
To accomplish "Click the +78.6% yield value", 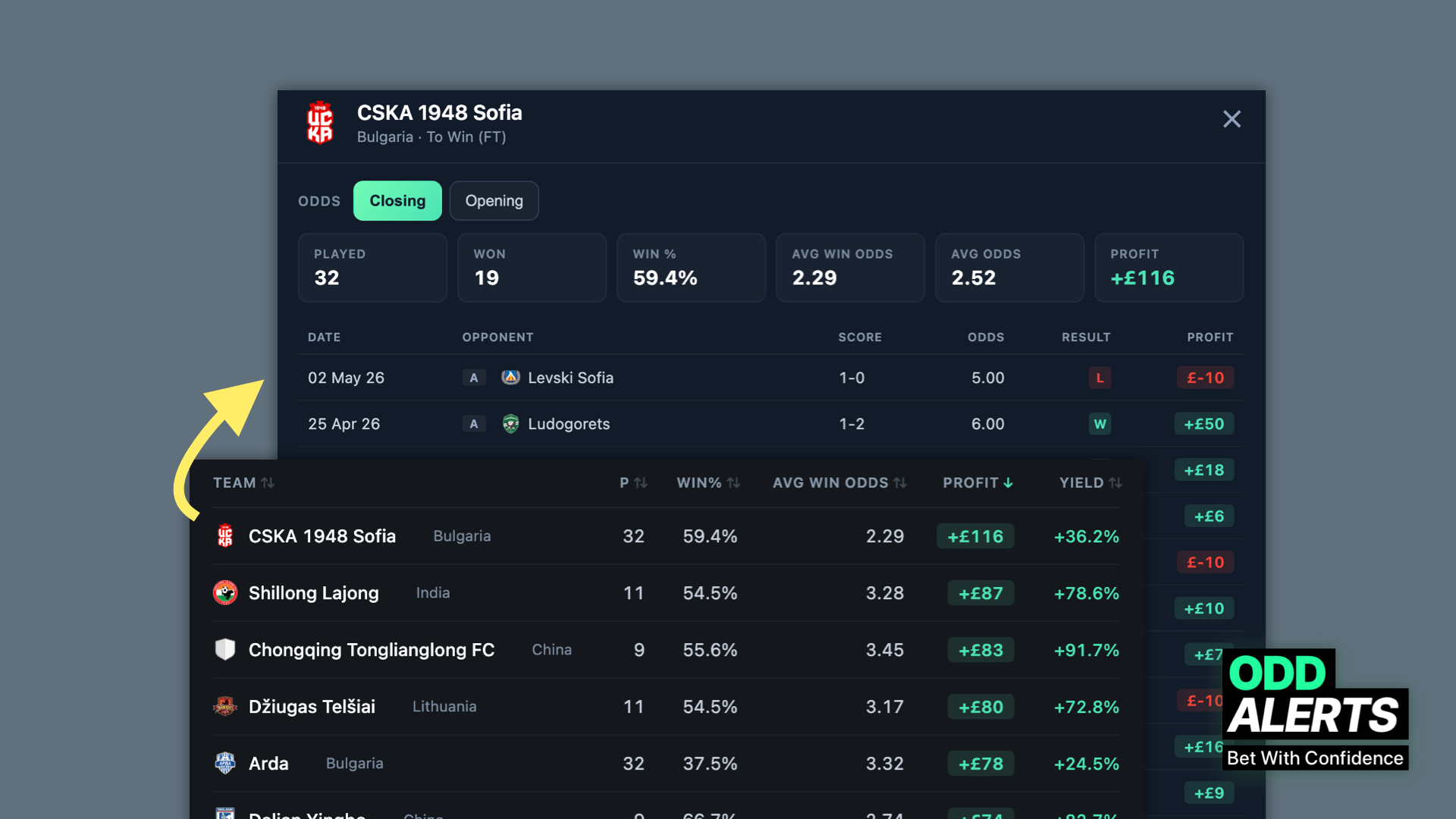I will coord(1086,593).
